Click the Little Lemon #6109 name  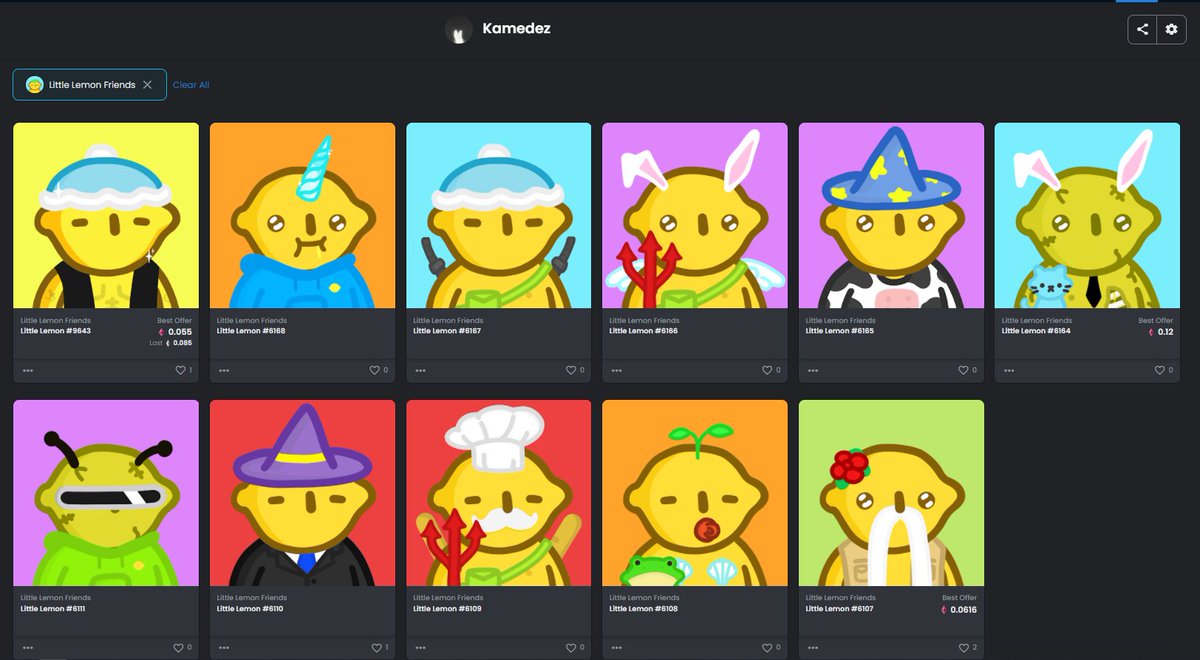click(447, 608)
